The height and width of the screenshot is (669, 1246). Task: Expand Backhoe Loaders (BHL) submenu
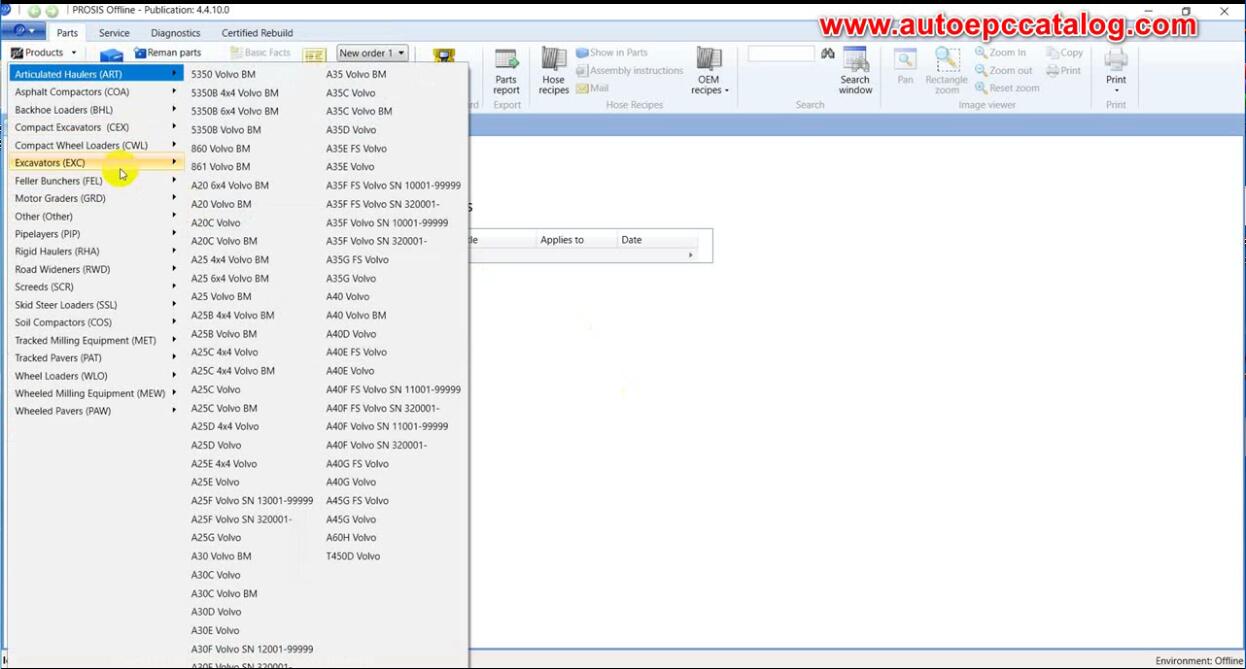coord(96,110)
